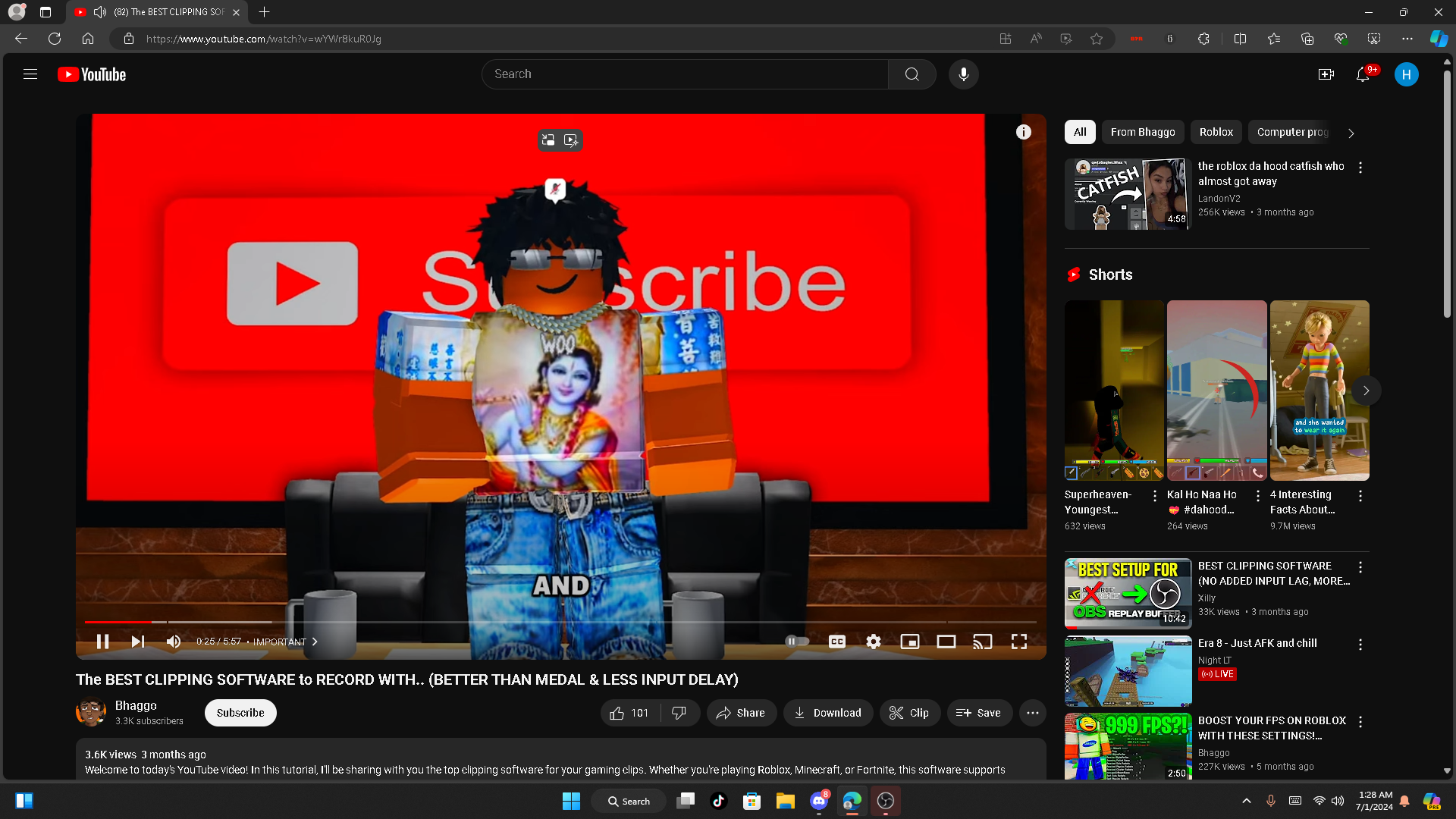Select the Roblox filter chip
This screenshot has height=819, width=1456.
[1216, 132]
